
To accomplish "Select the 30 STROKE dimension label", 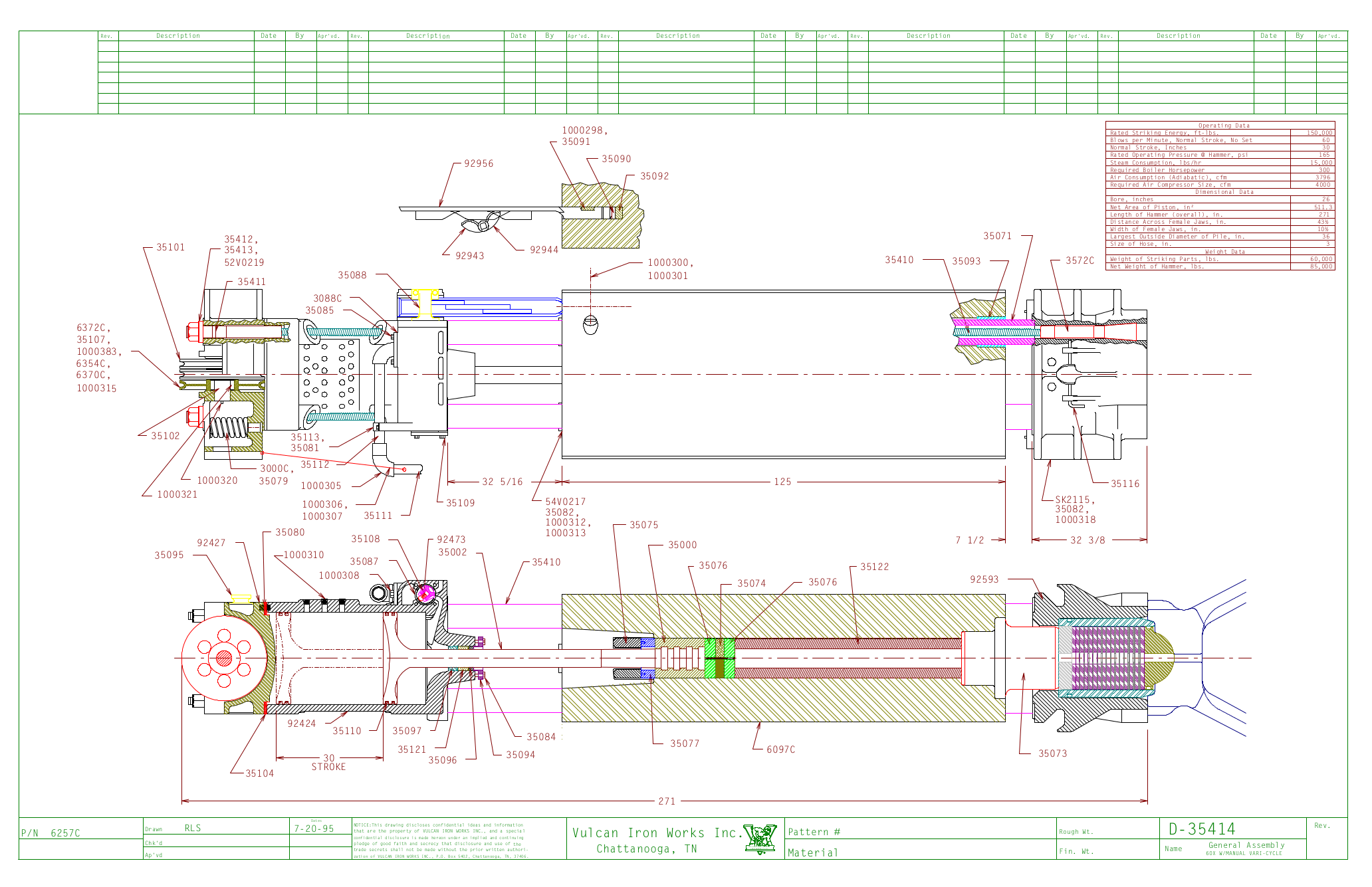I will [329, 762].
